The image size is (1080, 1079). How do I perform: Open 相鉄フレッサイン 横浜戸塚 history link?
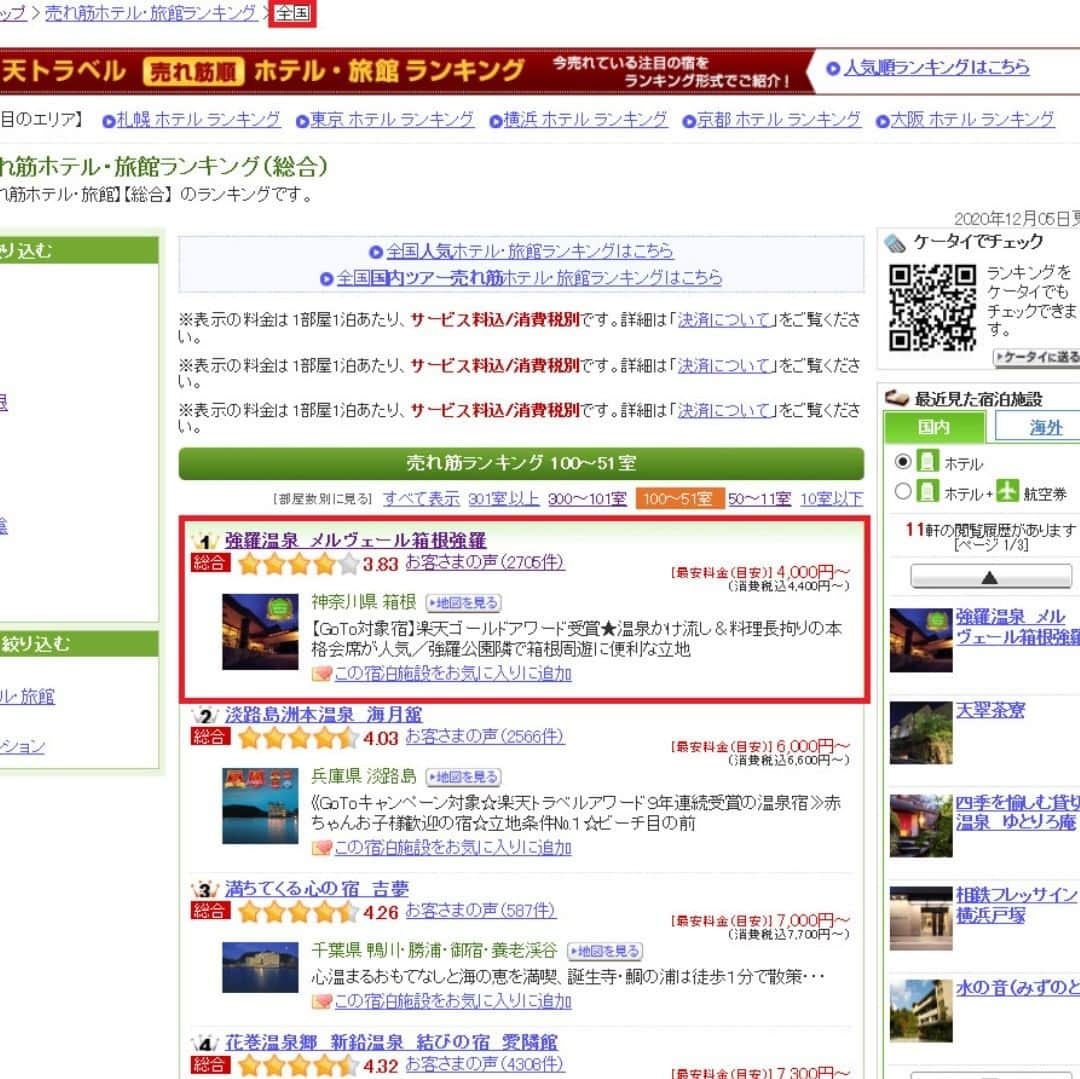1017,905
